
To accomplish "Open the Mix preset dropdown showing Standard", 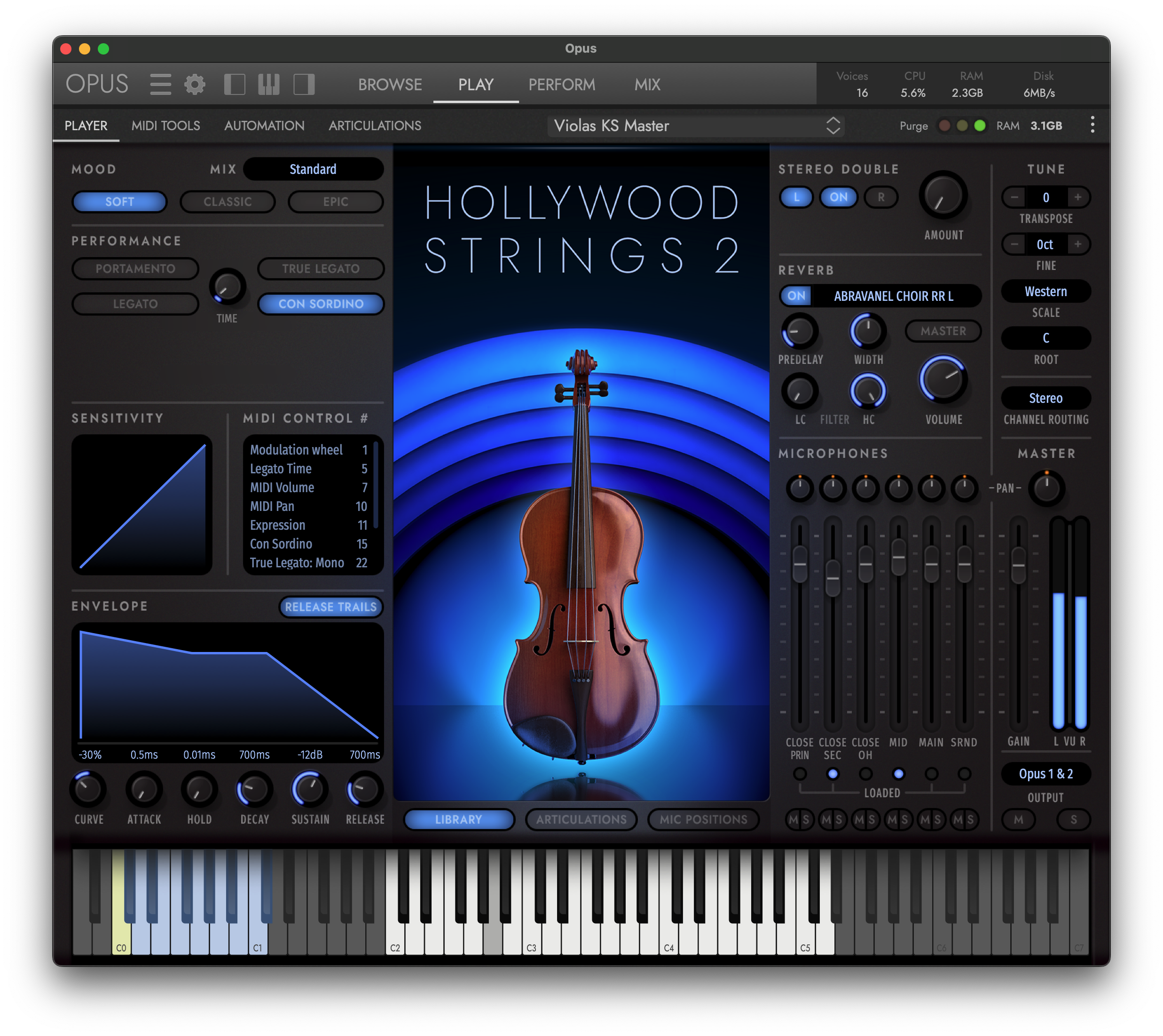I will pos(313,169).
